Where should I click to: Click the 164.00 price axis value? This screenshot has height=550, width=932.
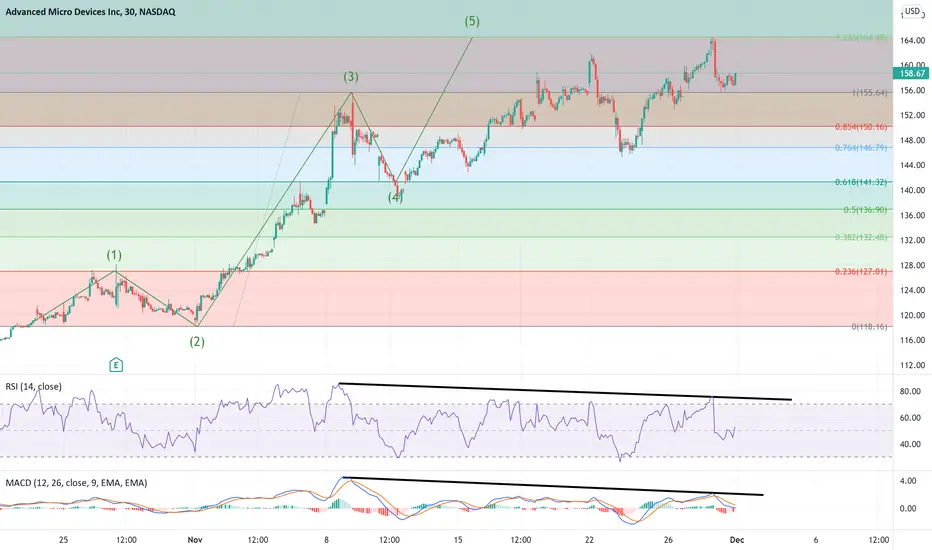[x=912, y=40]
